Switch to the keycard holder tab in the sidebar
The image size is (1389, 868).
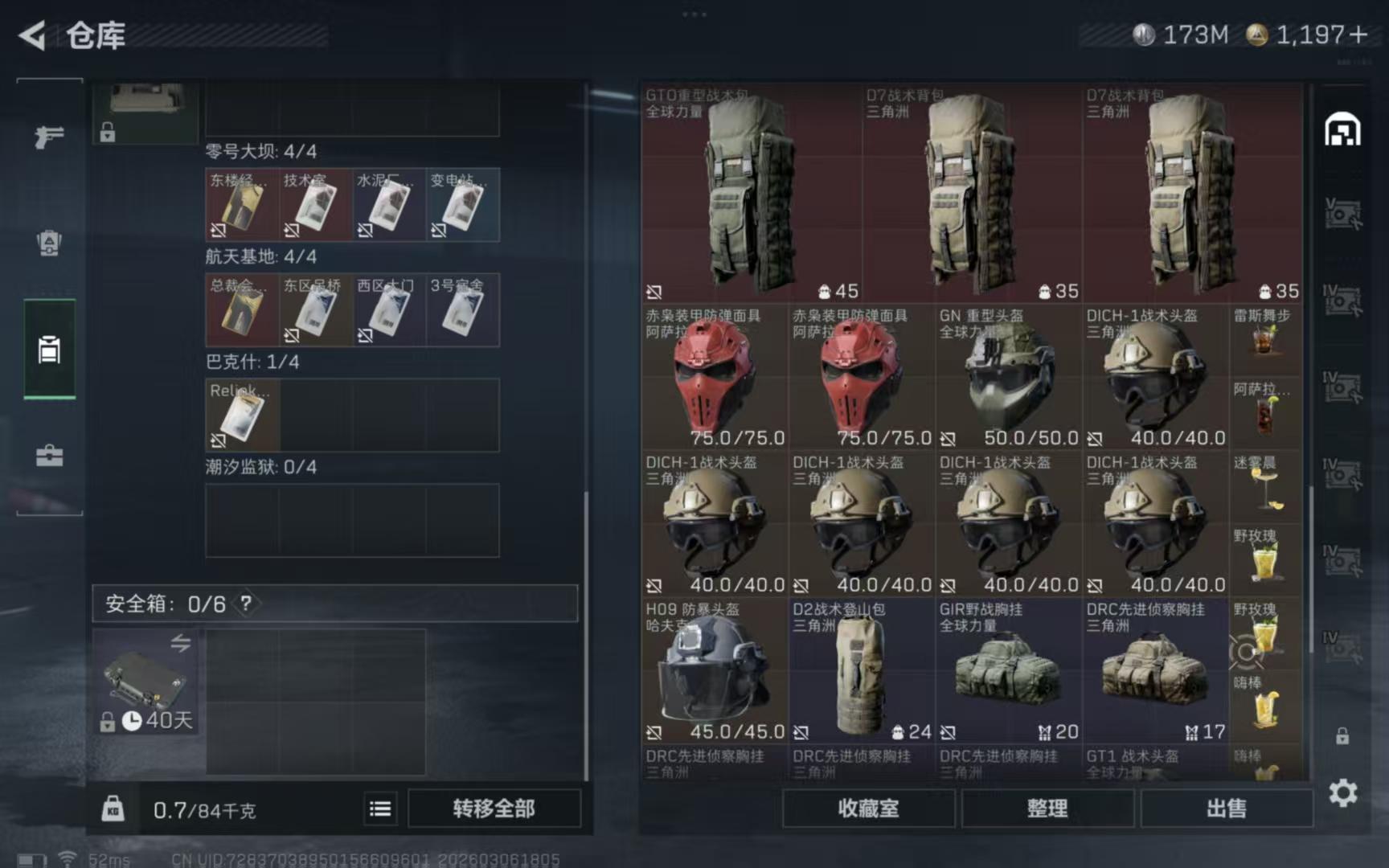pyautogui.click(x=49, y=349)
